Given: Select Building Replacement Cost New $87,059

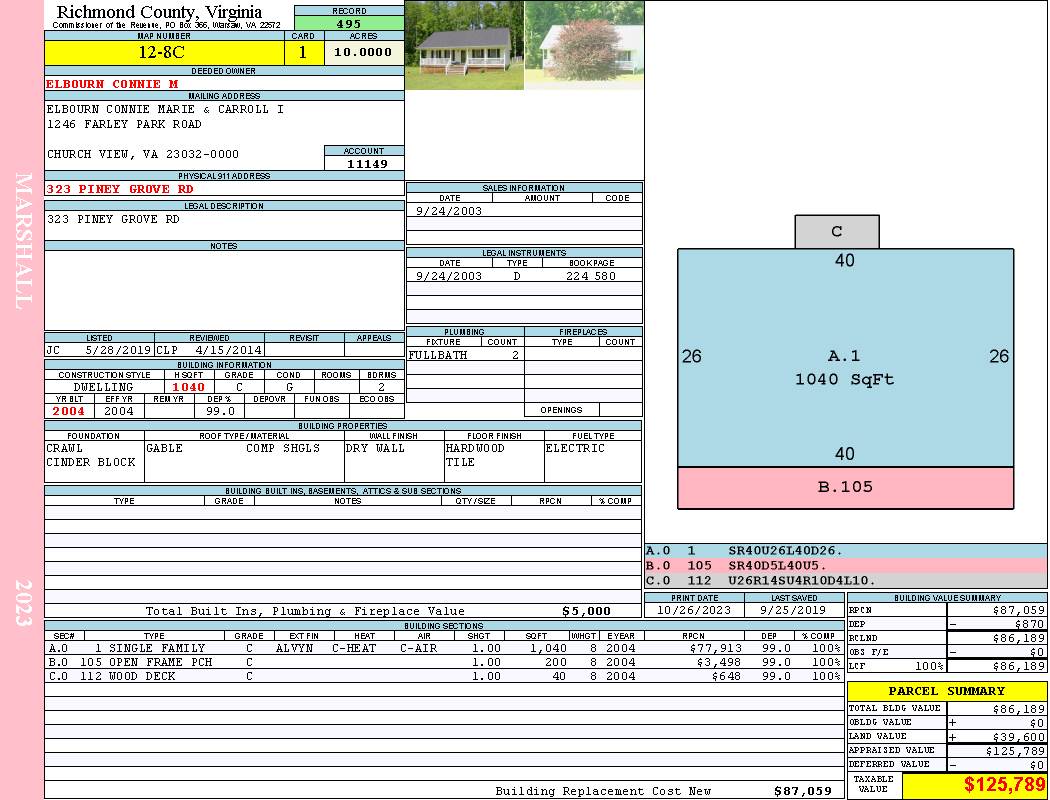Looking at the screenshot, I should click(803, 791).
